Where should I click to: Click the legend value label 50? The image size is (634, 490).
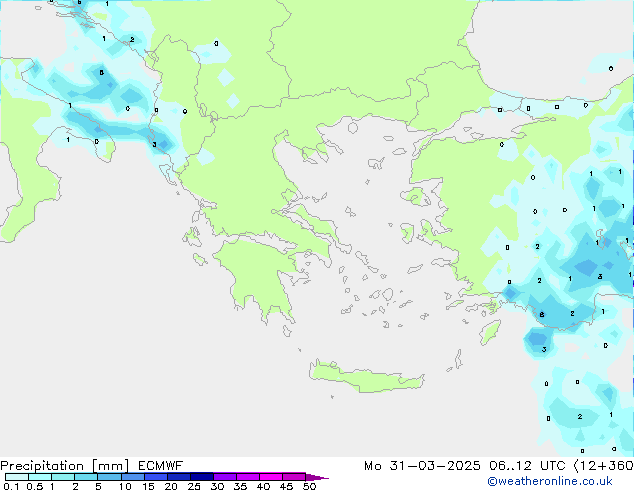309,486
